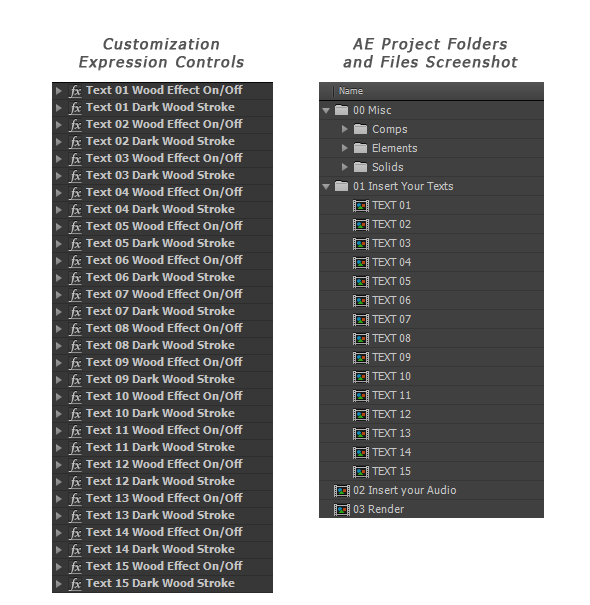Click the fx icon of Text 06 Dark Wood Stroke
Viewport: 590px width, 605px height.
point(75,278)
